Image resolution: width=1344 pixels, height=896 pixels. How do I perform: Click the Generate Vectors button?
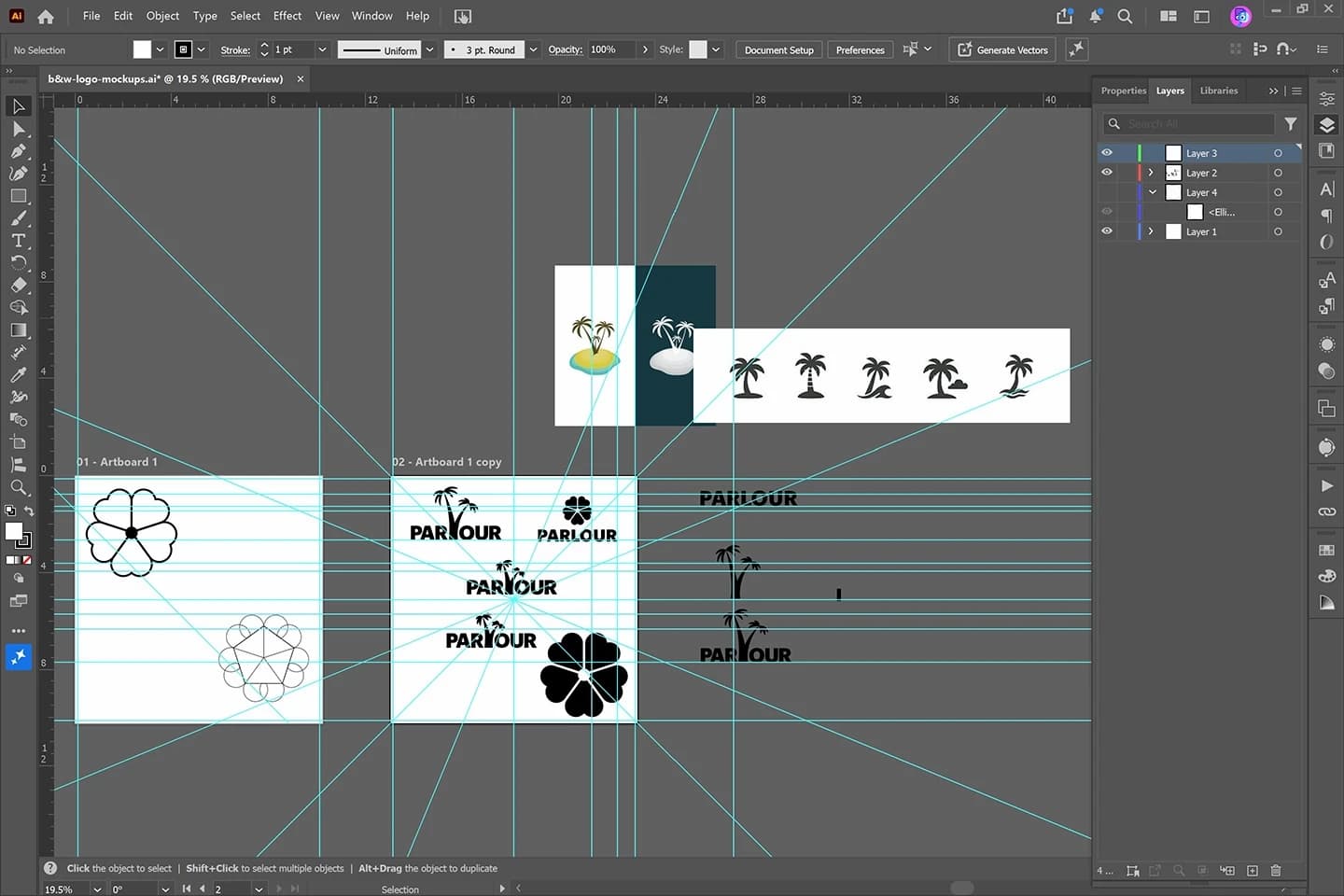(x=1002, y=49)
